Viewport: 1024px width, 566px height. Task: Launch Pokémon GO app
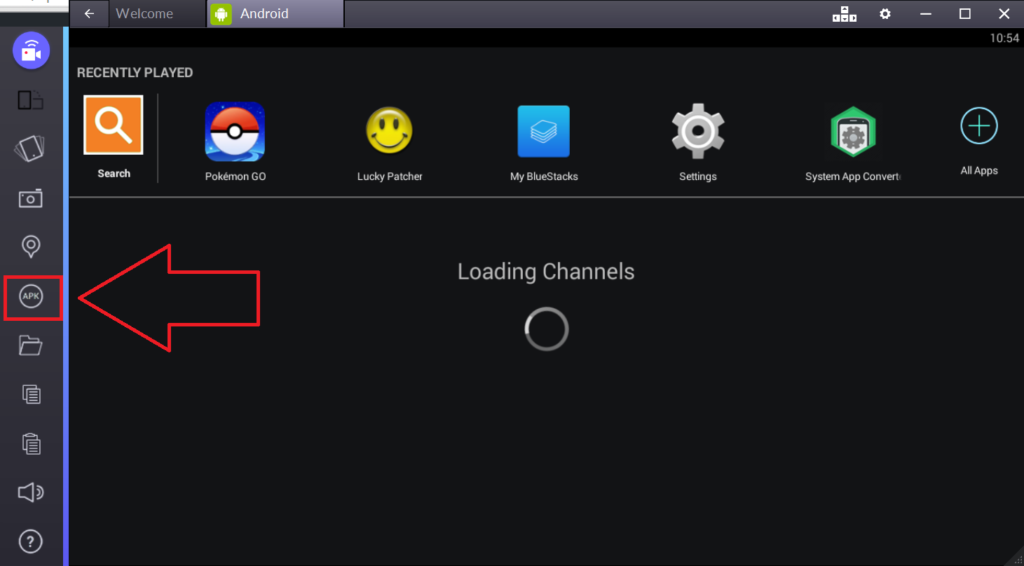click(235, 132)
